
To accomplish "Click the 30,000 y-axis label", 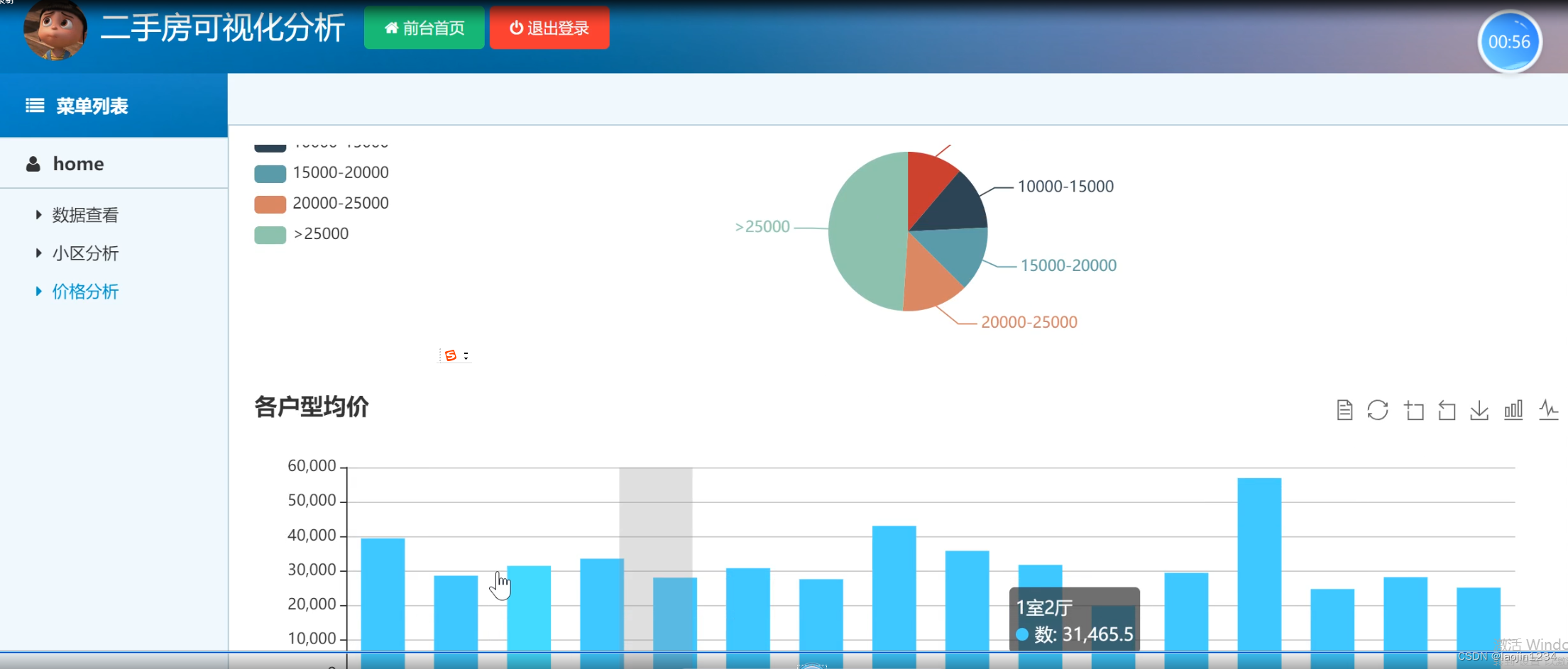I will pyautogui.click(x=312, y=570).
